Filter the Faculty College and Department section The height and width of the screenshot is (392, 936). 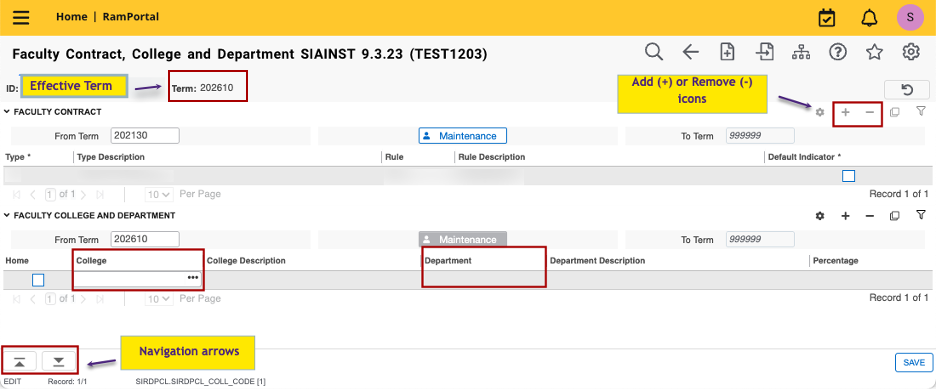click(x=920, y=215)
